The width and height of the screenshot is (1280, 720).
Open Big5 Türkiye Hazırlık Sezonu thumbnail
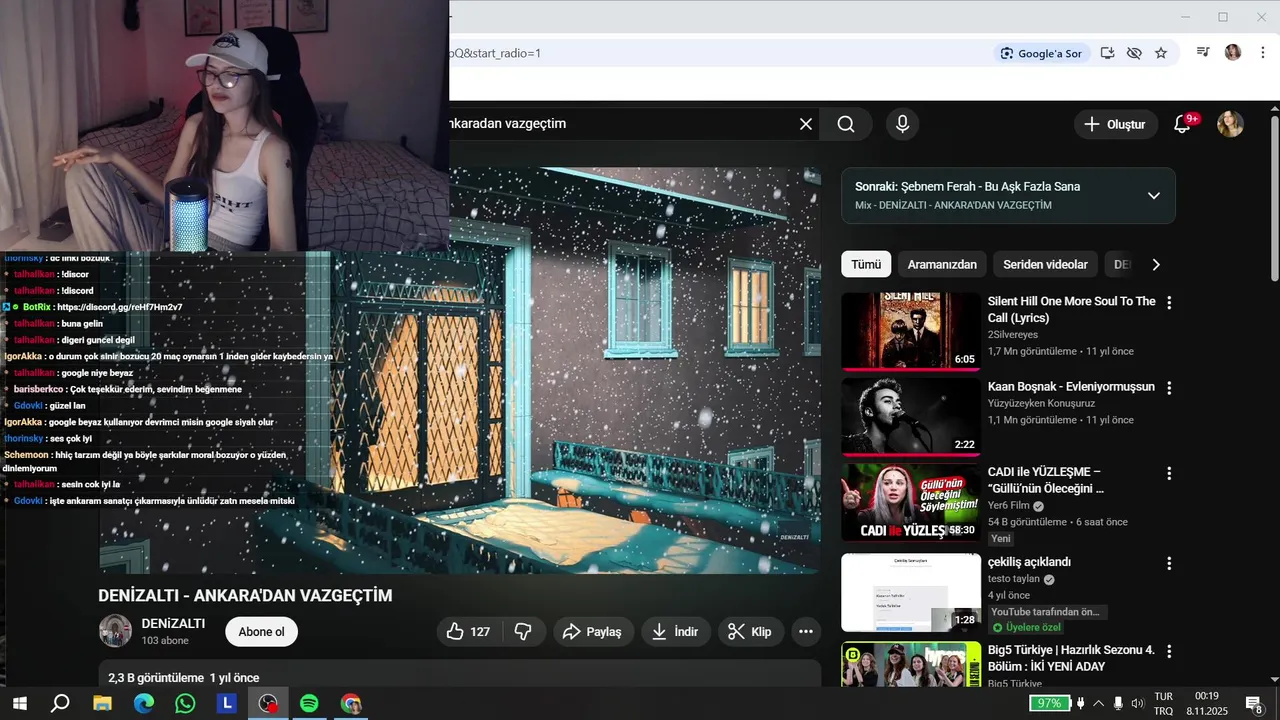(x=911, y=664)
